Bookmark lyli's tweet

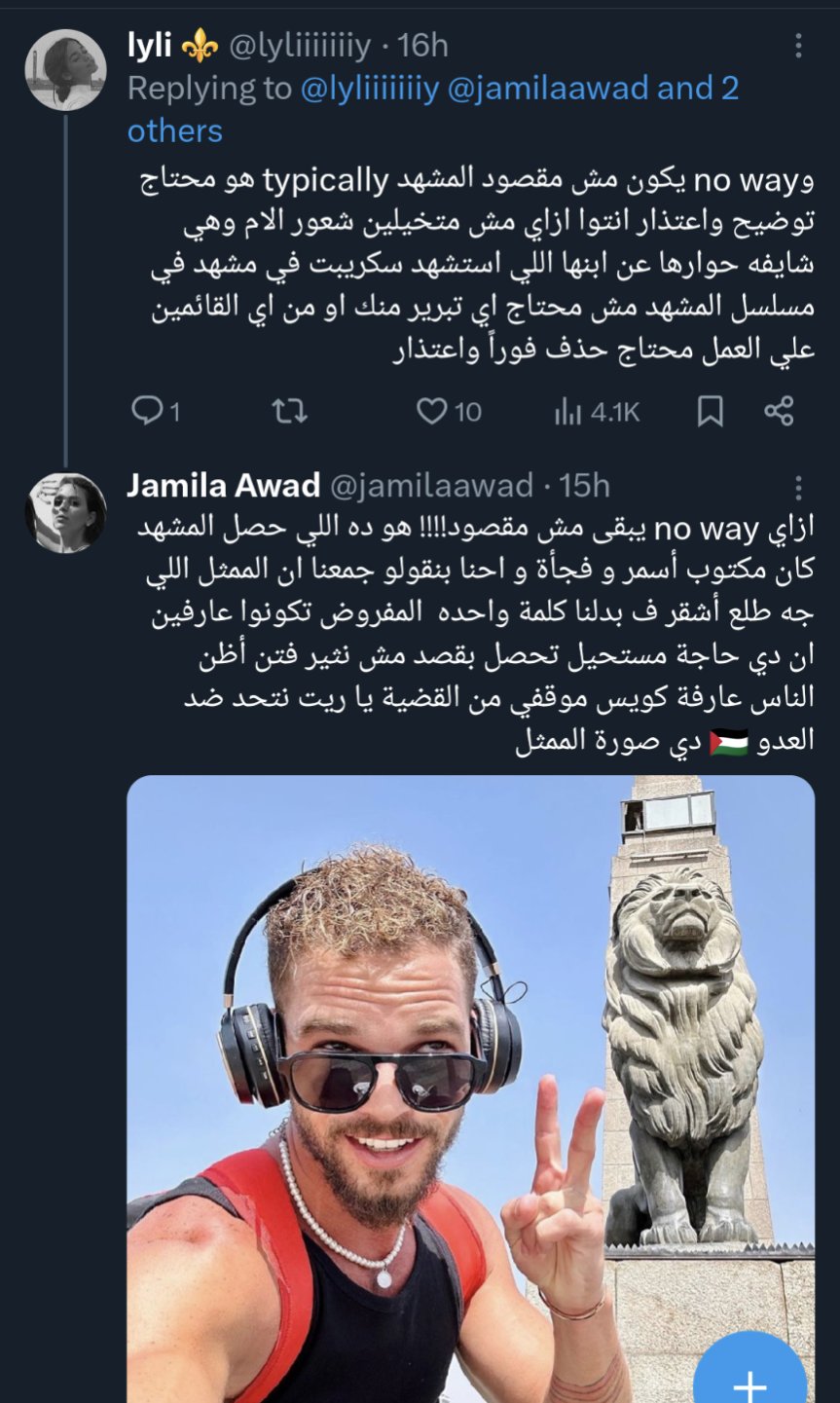pyautogui.click(x=711, y=412)
